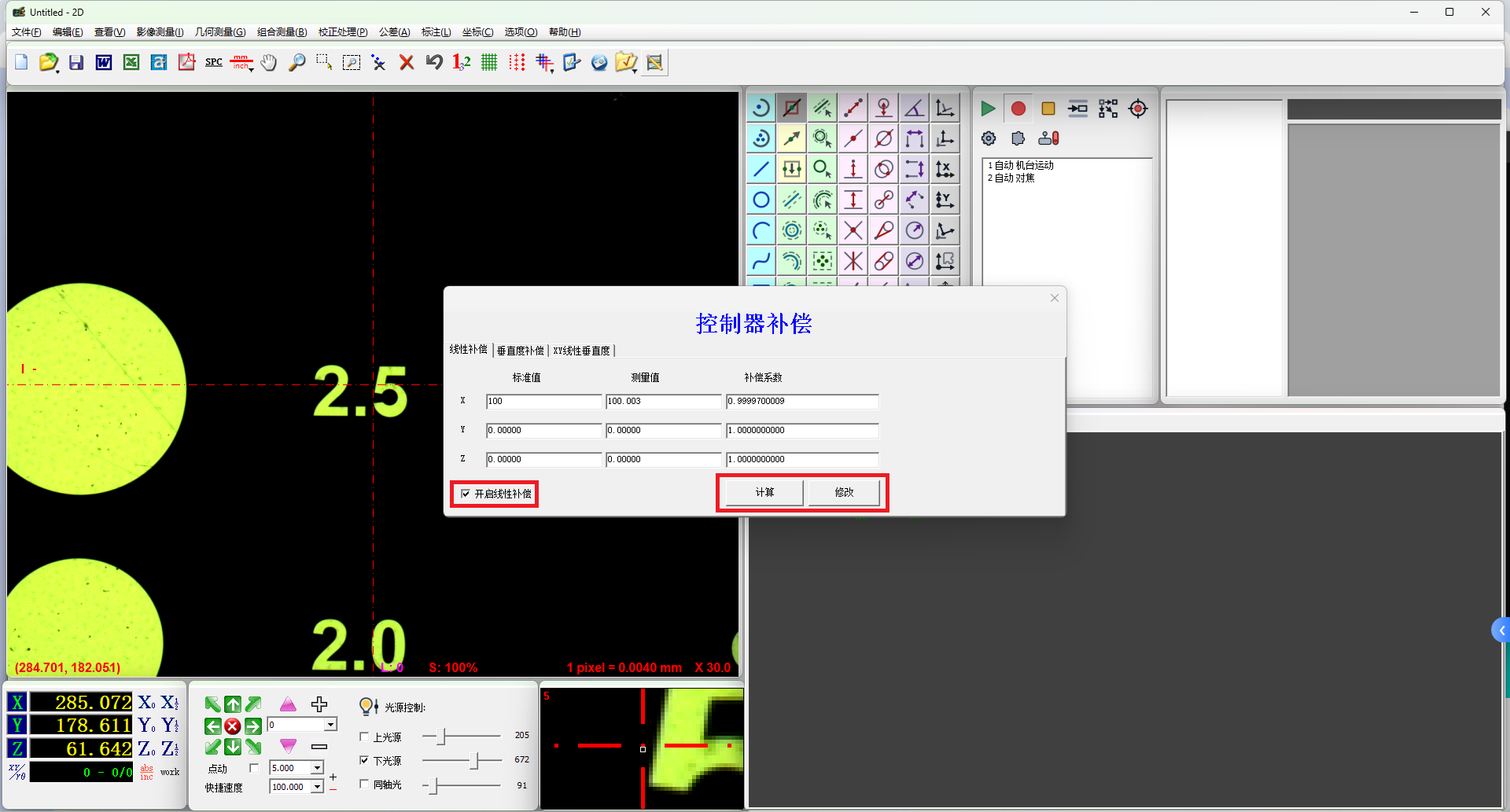Activate the magnifier zoom tool
This screenshot has height=812, width=1510.
coord(296,62)
